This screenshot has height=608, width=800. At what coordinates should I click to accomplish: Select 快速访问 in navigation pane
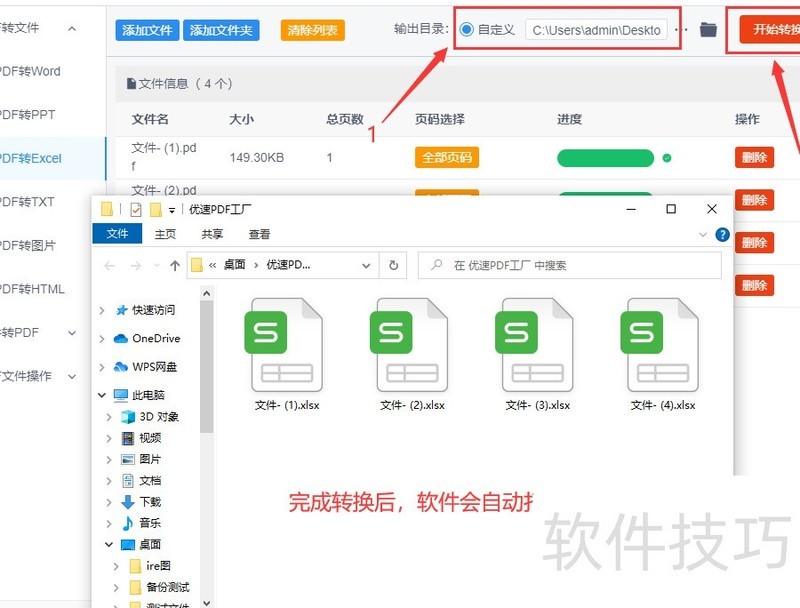click(x=153, y=310)
